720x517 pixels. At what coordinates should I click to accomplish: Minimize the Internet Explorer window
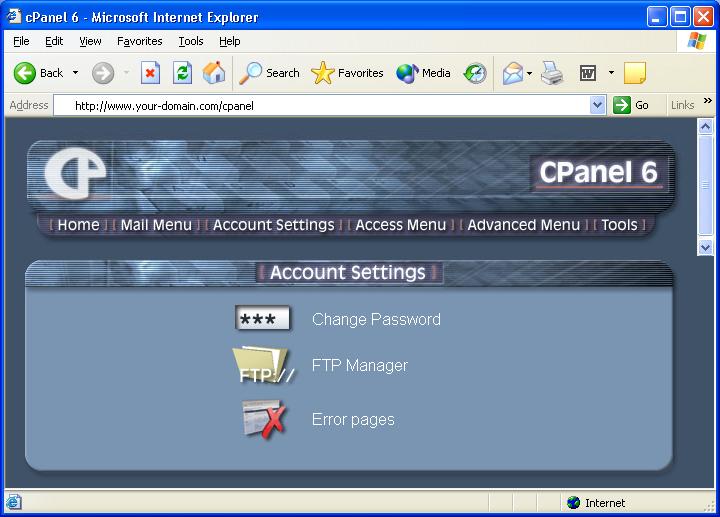pos(657,17)
